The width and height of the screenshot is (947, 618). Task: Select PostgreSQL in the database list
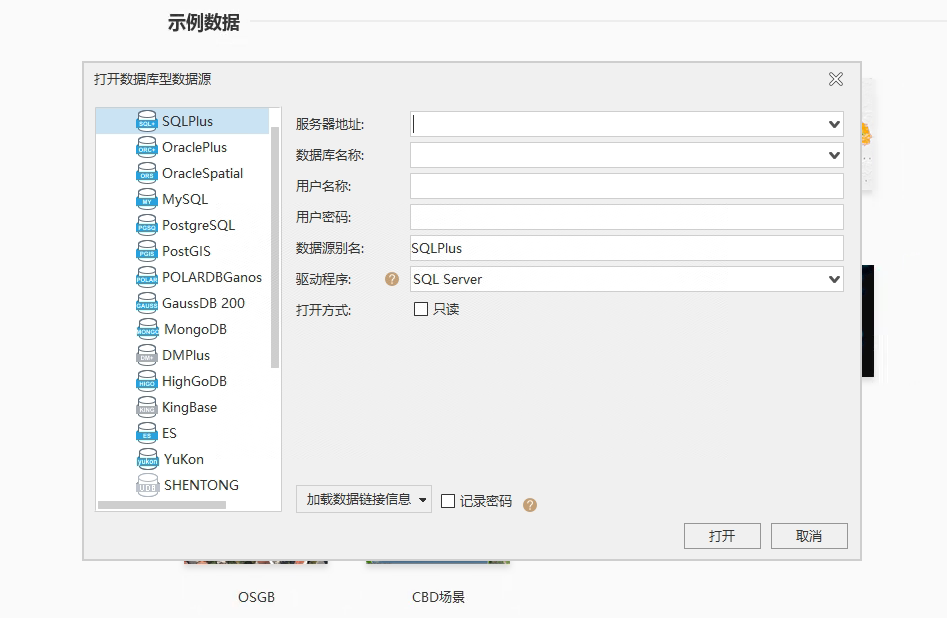pos(198,225)
